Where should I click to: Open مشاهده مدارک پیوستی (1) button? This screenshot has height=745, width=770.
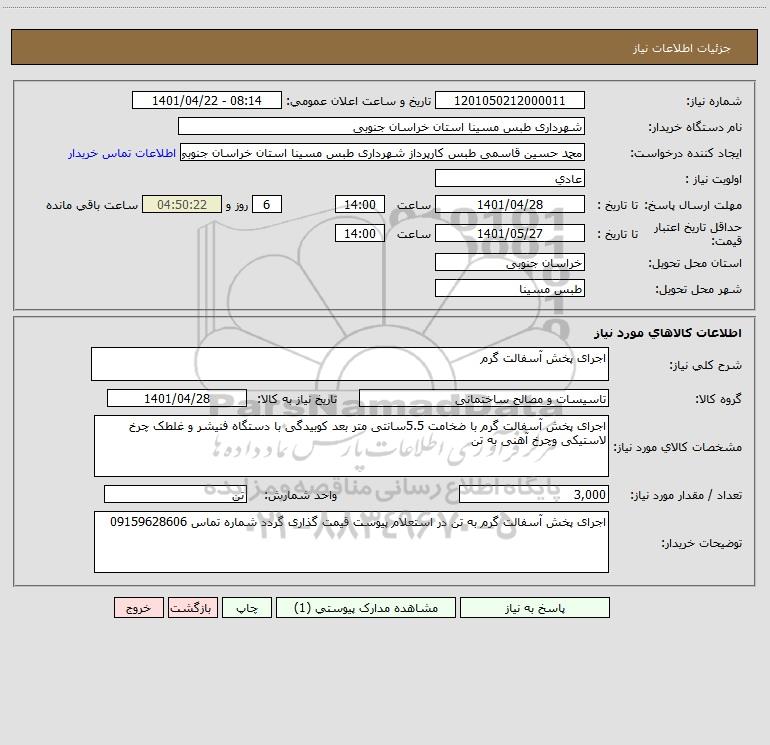tap(366, 607)
